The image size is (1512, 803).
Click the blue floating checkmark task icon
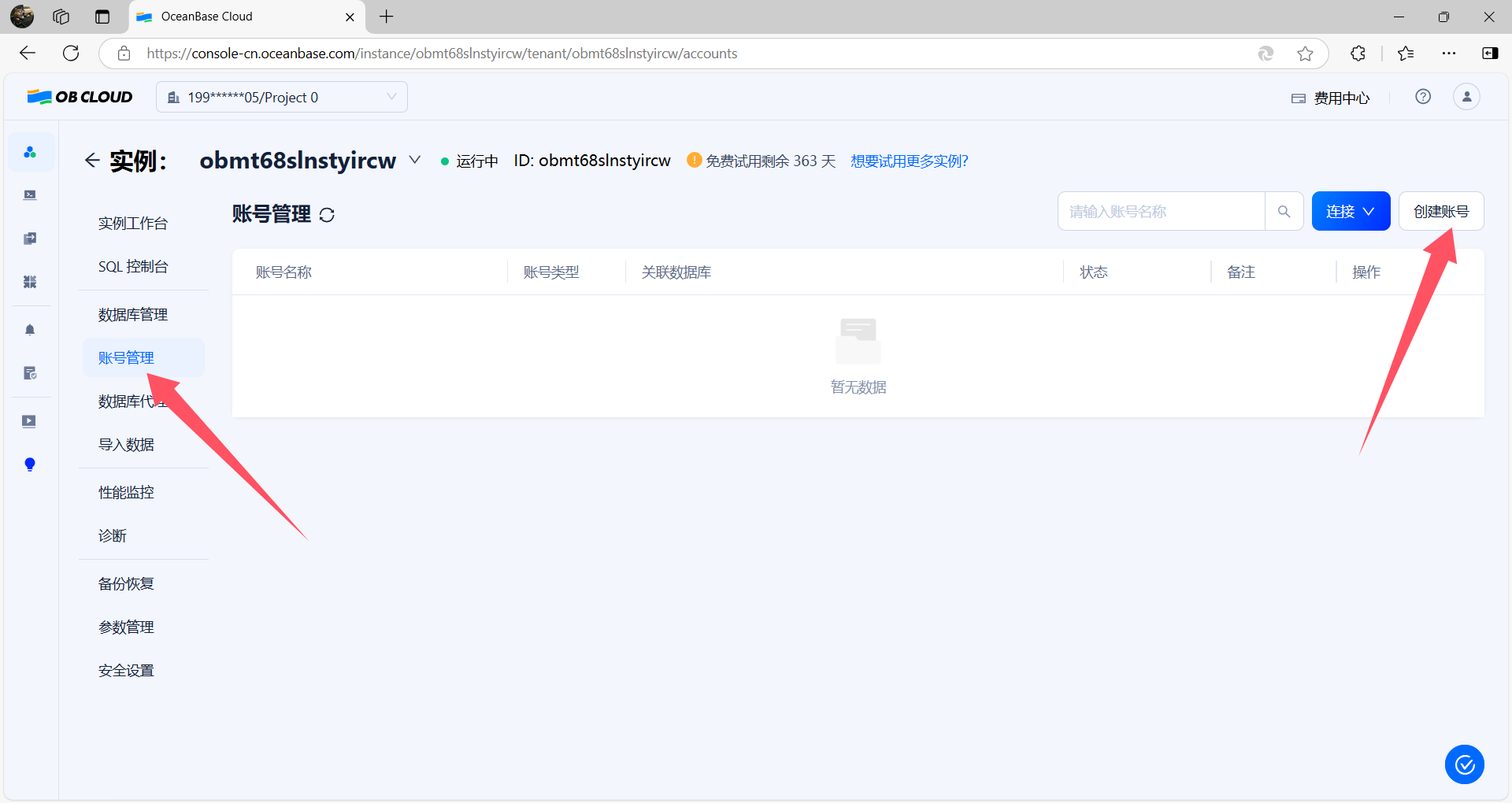click(x=1465, y=764)
